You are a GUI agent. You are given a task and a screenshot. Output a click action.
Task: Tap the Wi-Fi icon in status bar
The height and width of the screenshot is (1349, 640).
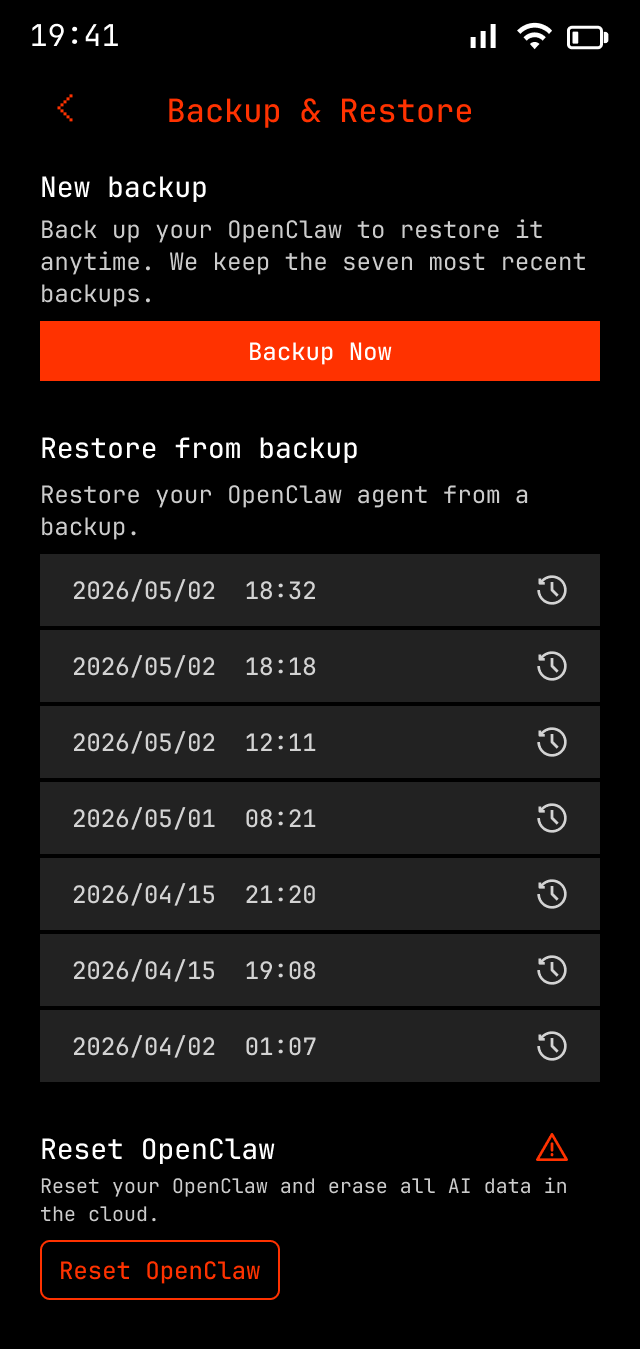[x=534, y=37]
